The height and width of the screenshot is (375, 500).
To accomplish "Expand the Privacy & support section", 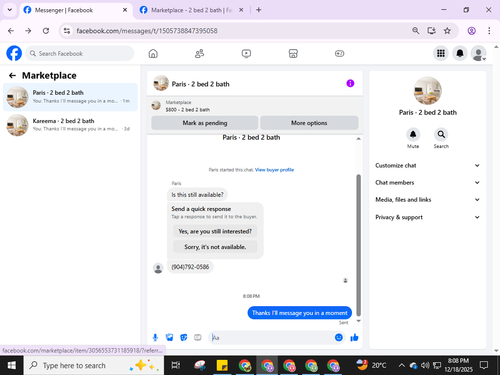I will (428, 217).
